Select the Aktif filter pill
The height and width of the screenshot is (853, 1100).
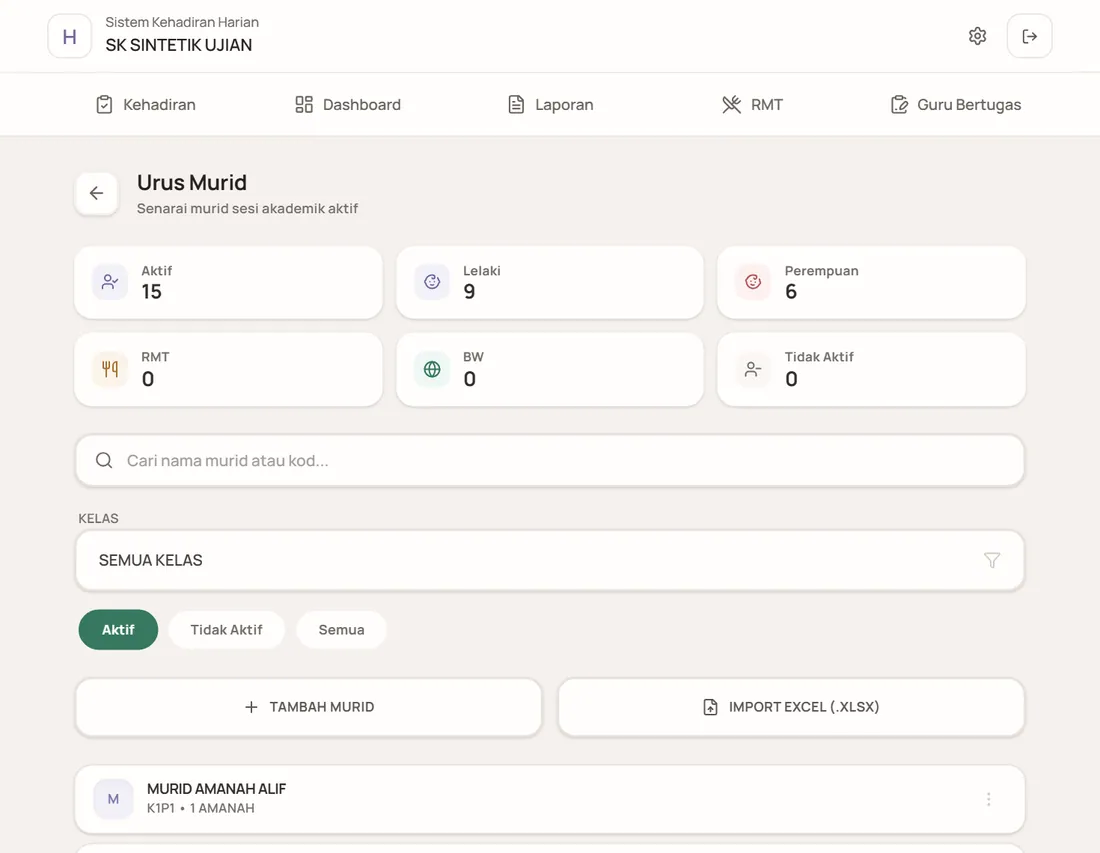118,629
